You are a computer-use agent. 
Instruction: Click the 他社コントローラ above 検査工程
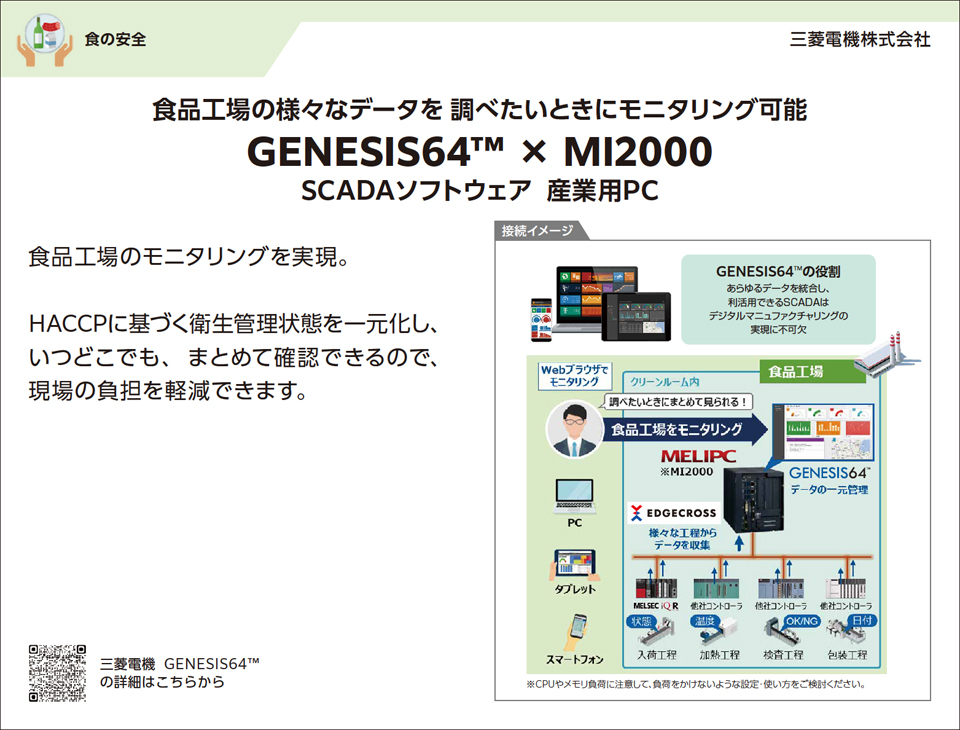pyautogui.click(x=780, y=588)
